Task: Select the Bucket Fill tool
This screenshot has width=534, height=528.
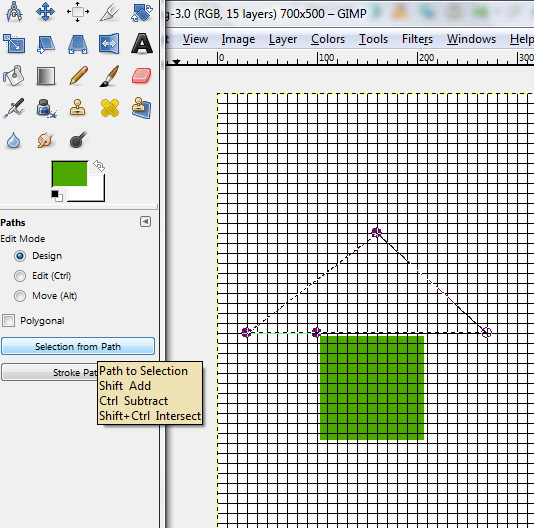Action: tap(14, 76)
